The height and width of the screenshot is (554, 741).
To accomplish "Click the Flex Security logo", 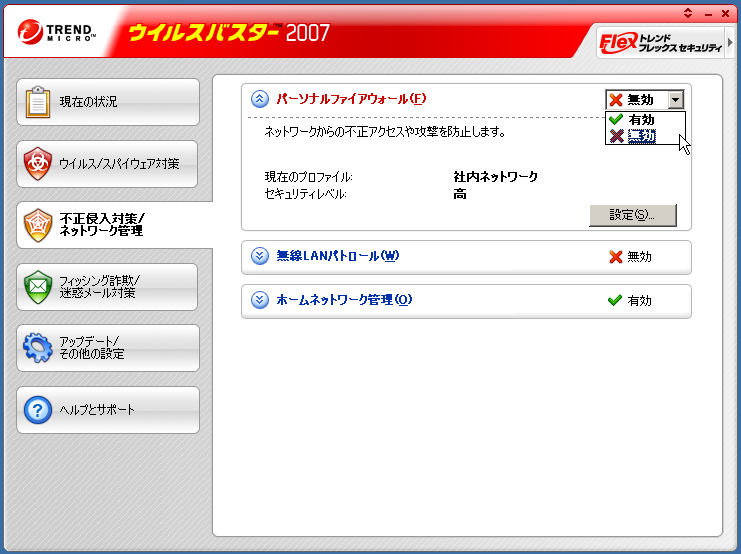I will 660,43.
